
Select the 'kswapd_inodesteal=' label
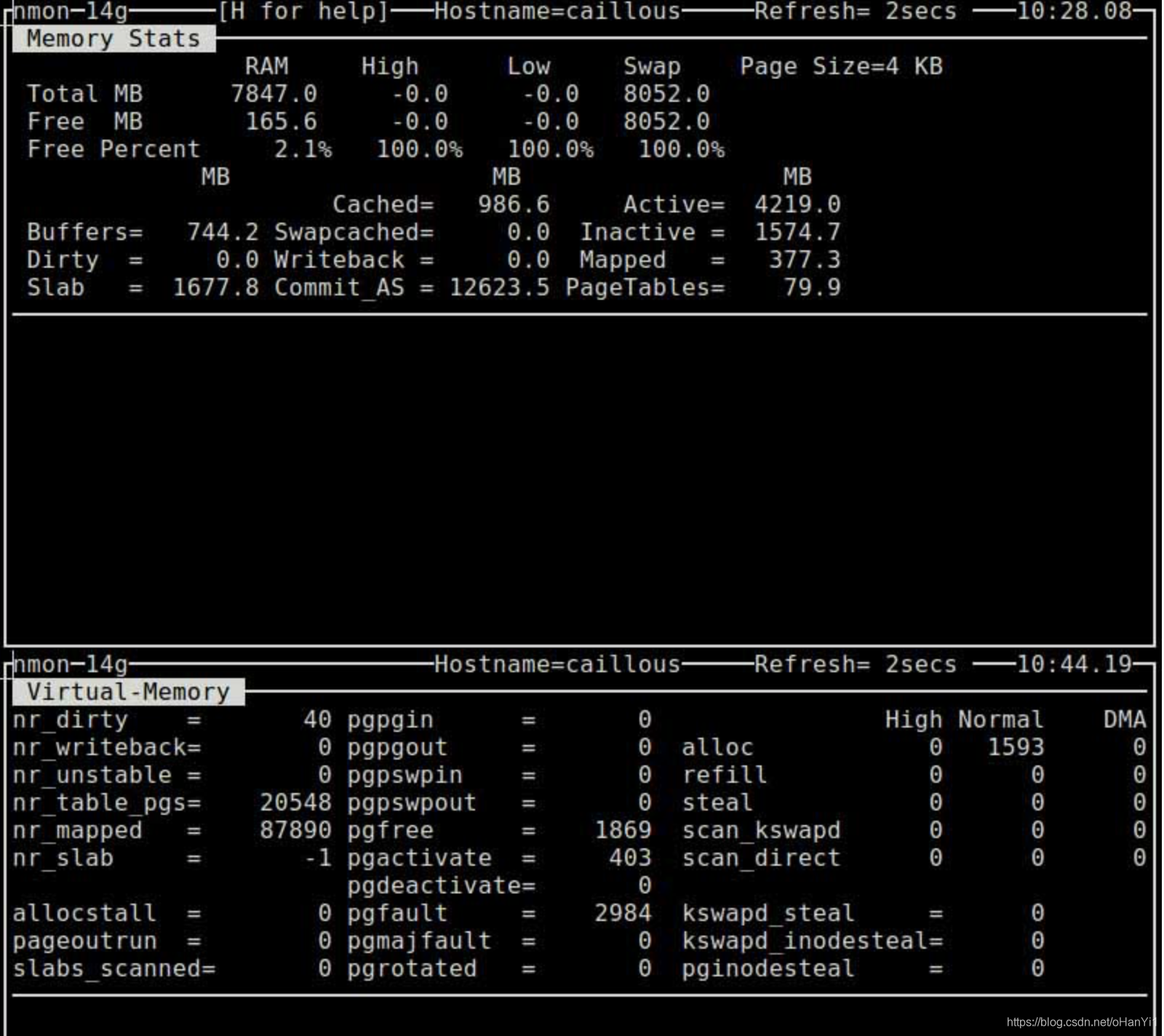tap(812, 941)
